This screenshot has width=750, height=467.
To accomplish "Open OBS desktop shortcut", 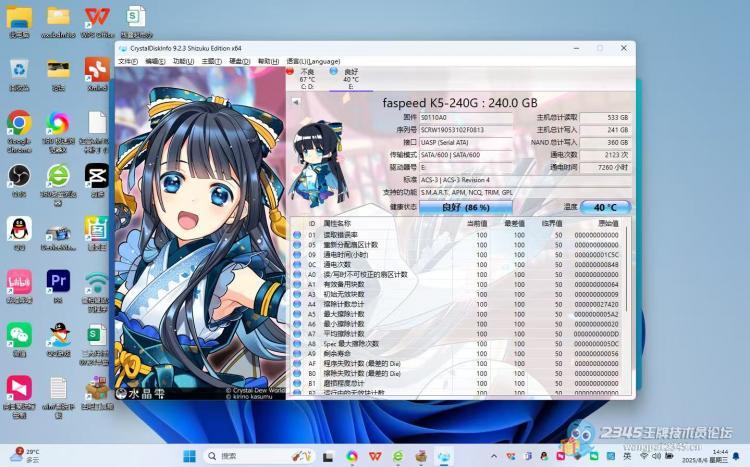I will click(19, 181).
